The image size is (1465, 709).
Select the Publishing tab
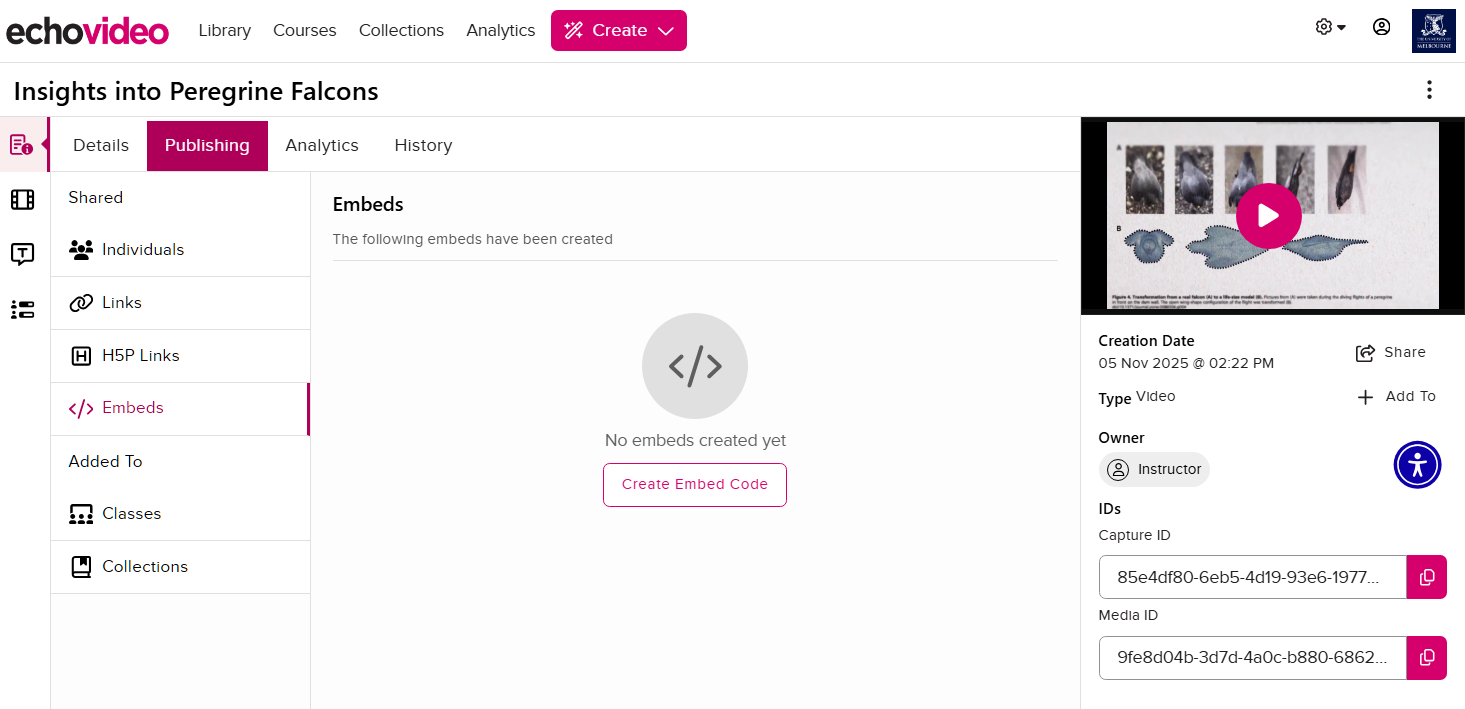(207, 146)
